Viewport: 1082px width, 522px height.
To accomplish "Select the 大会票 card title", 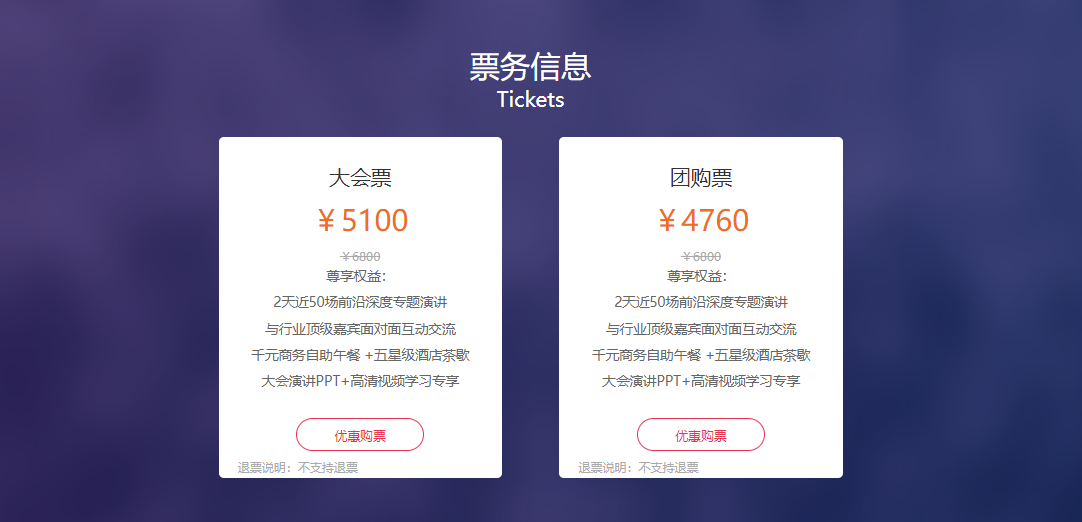I will pyautogui.click(x=360, y=178).
